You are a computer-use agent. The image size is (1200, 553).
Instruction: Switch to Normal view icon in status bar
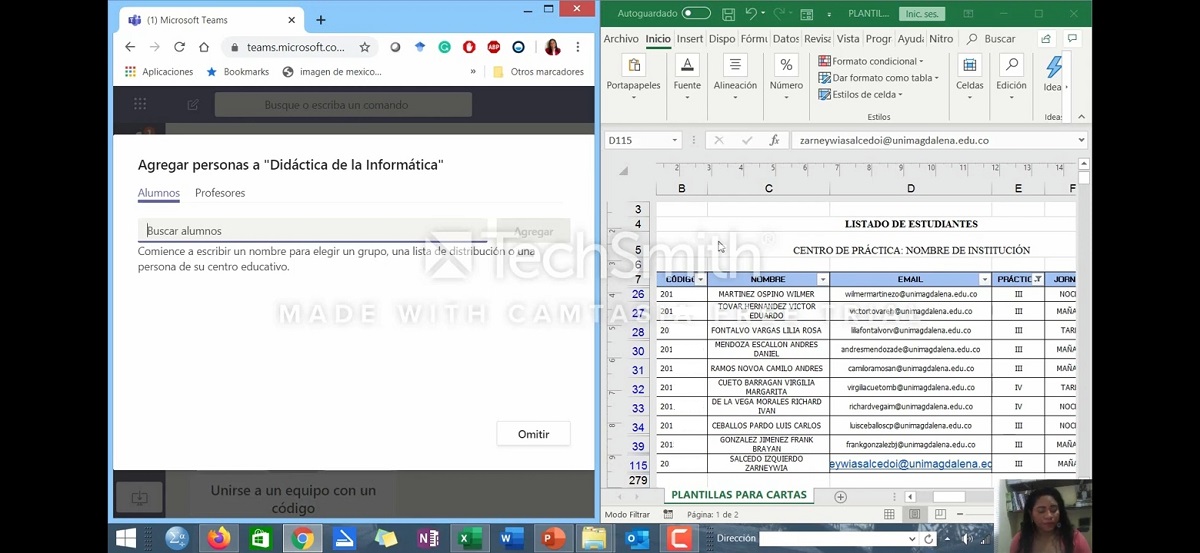pyautogui.click(x=889, y=514)
